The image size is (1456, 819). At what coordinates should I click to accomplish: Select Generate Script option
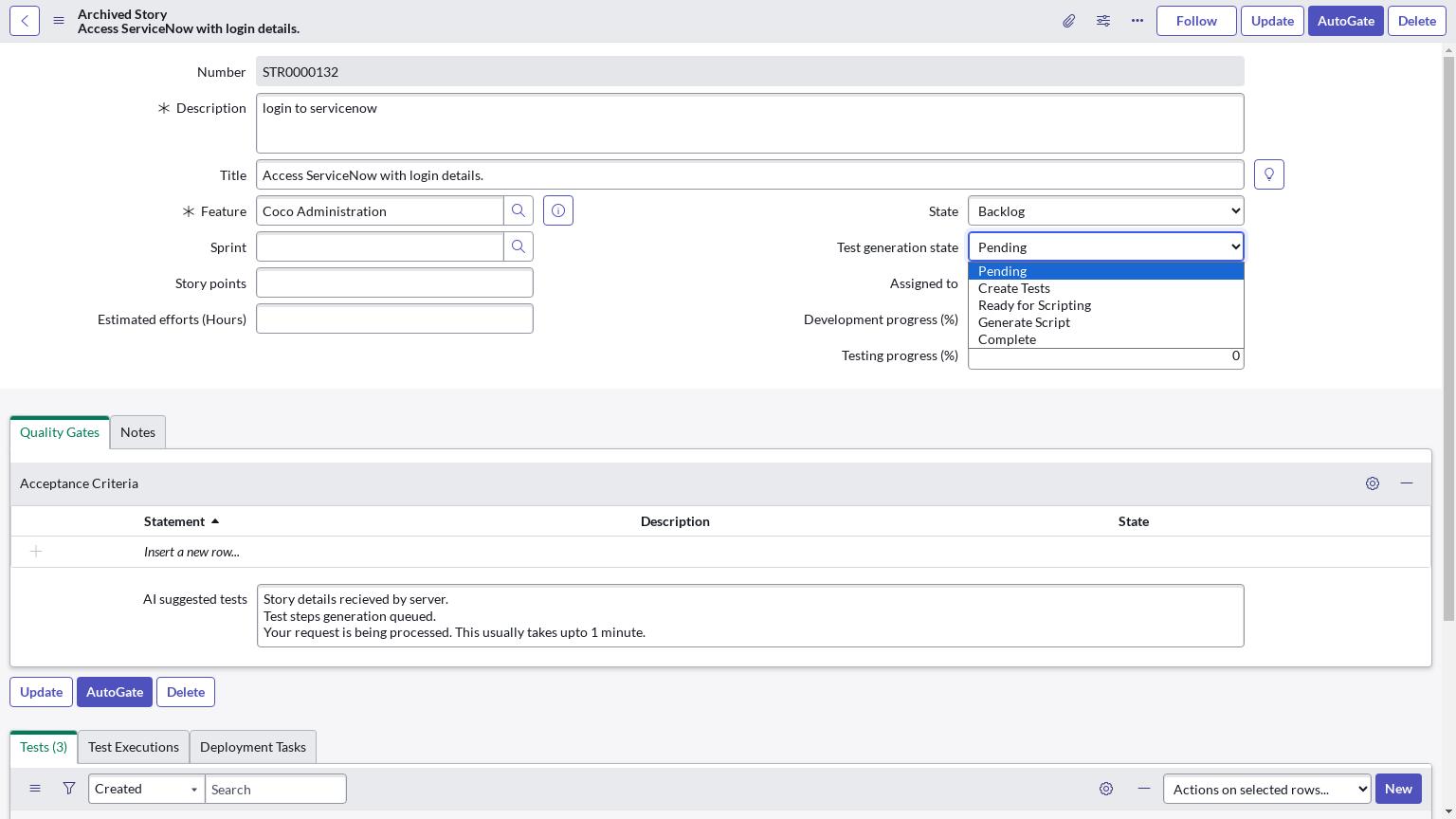1106,322
